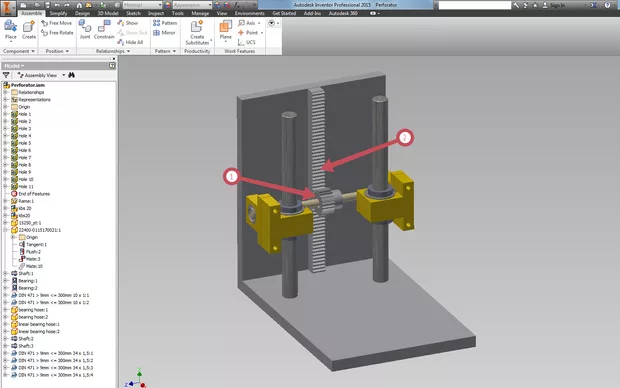This screenshot has height=388, width=620.
Task: Select the Pattern component tool
Action: click(x=165, y=23)
